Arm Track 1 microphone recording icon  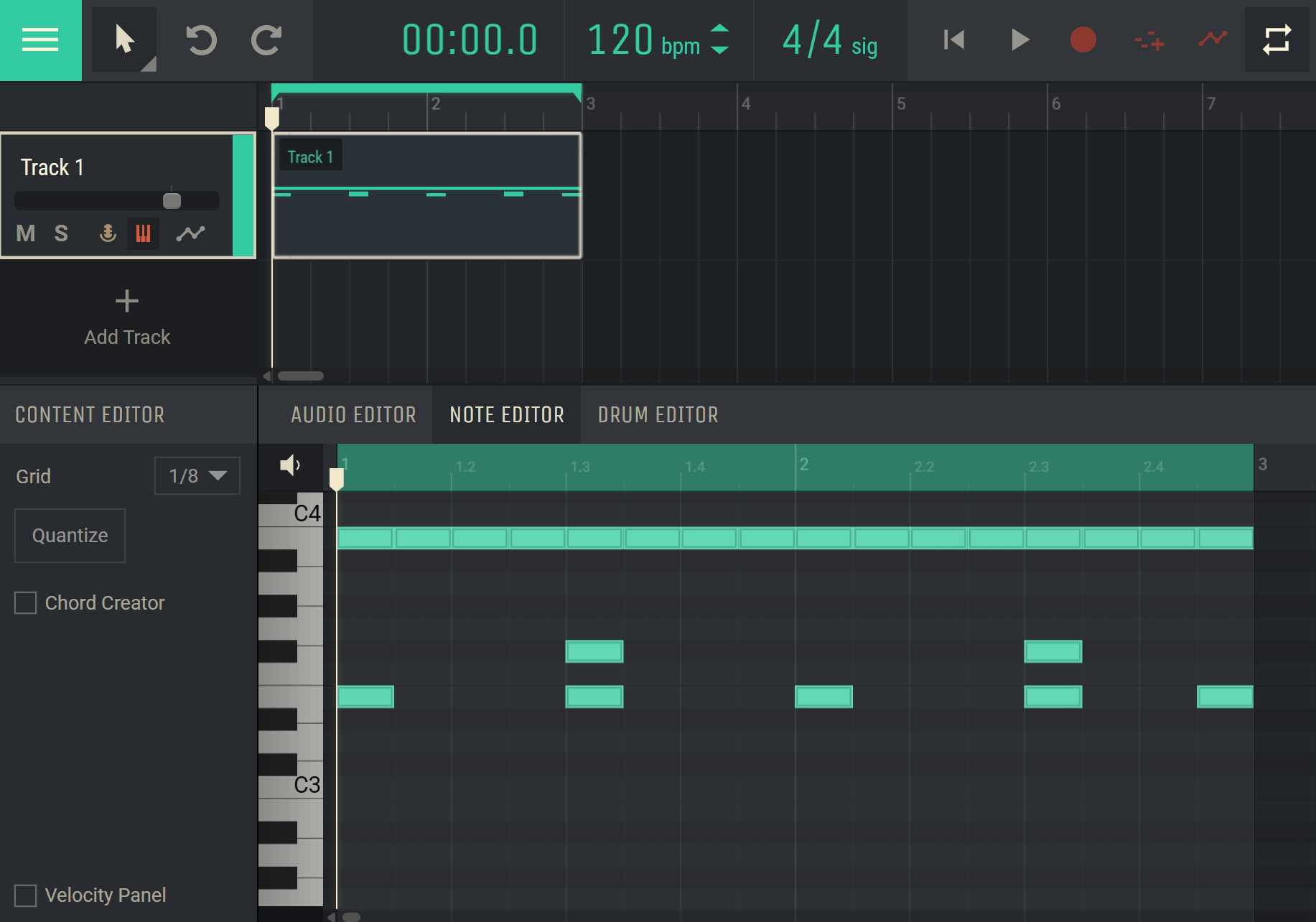tap(108, 233)
